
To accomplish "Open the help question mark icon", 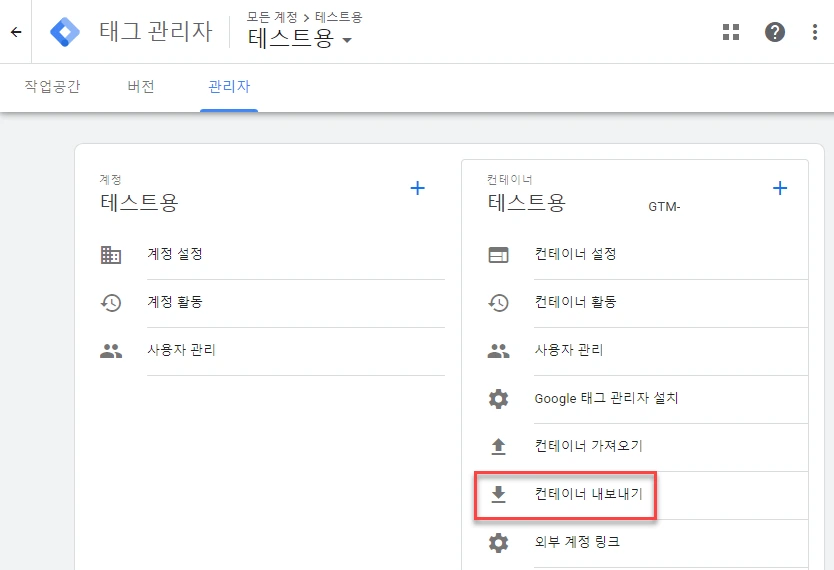I will point(774,32).
